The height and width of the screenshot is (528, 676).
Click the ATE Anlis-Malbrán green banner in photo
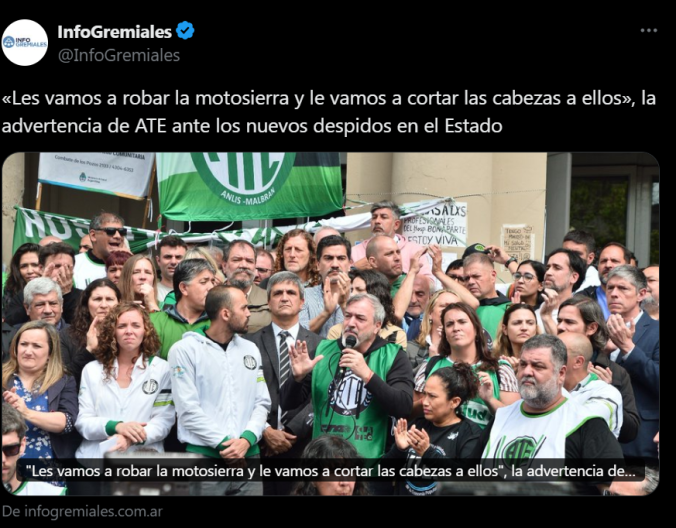click(x=249, y=185)
